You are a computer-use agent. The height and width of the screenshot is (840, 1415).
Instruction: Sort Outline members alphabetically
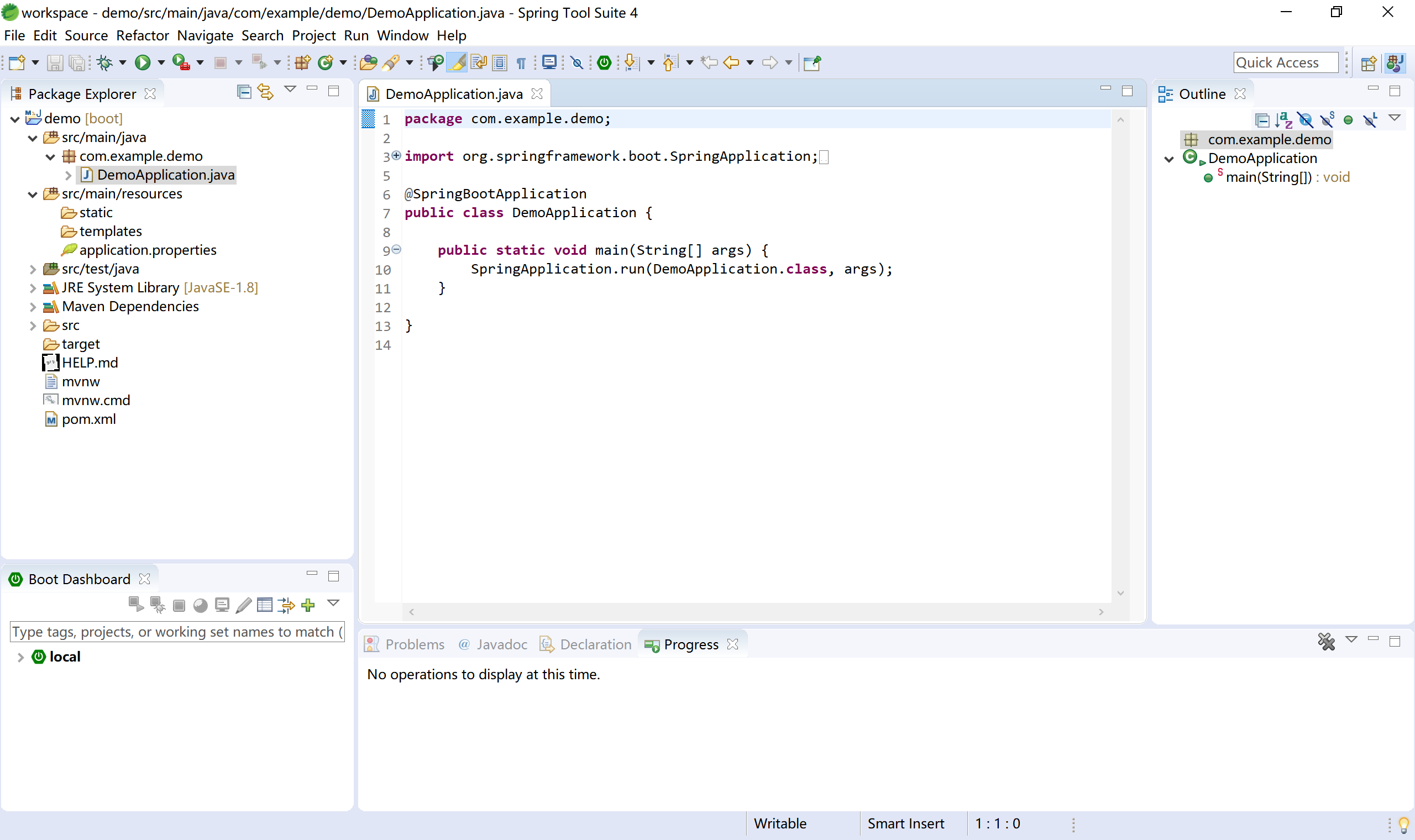[x=1283, y=119]
